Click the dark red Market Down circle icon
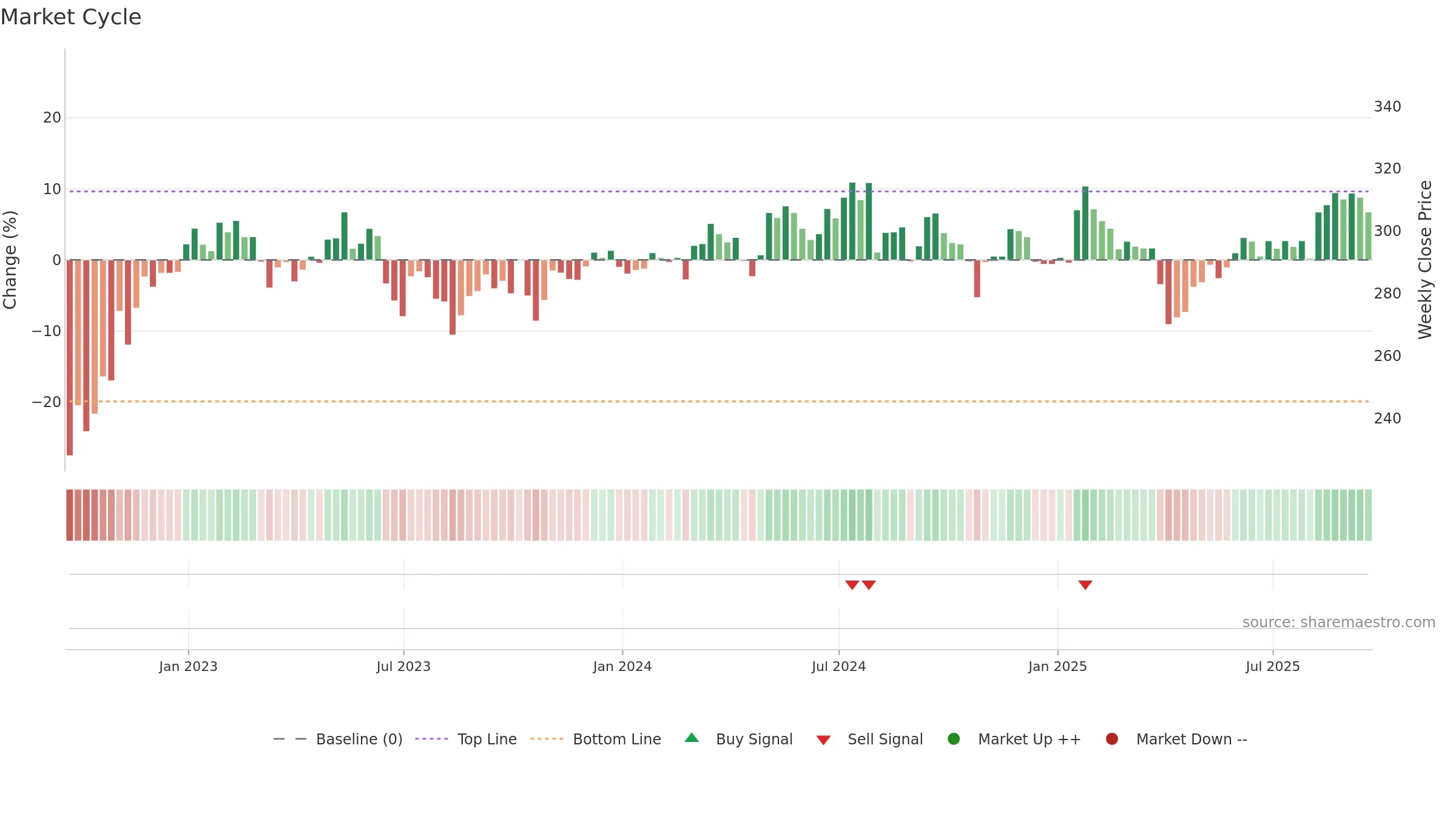This screenshot has height=819, width=1456. 1112,739
